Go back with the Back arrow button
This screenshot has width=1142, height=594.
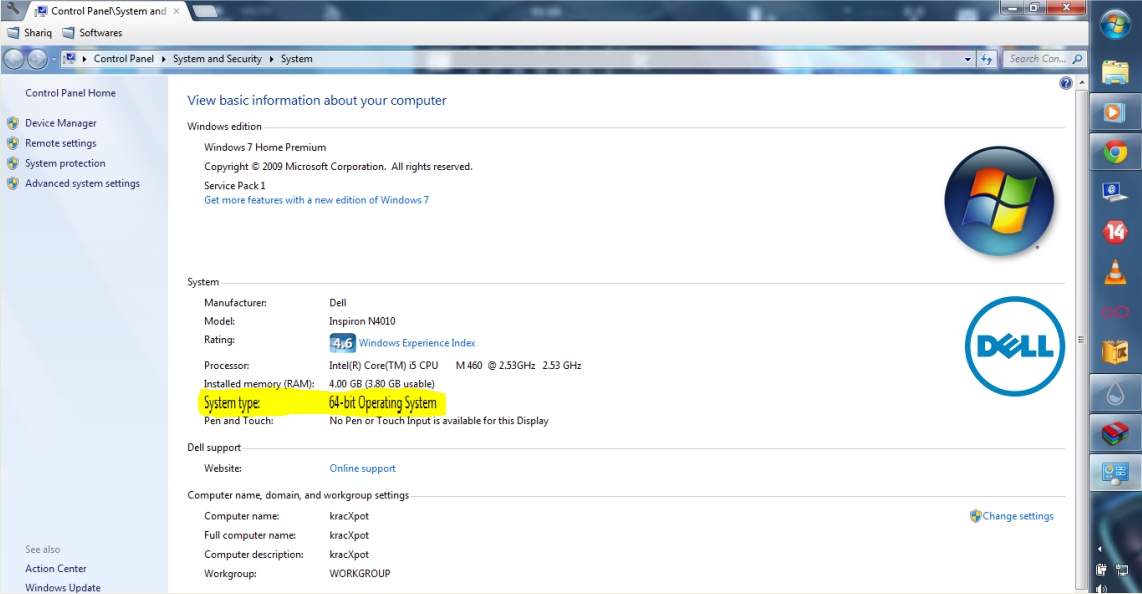pos(15,59)
